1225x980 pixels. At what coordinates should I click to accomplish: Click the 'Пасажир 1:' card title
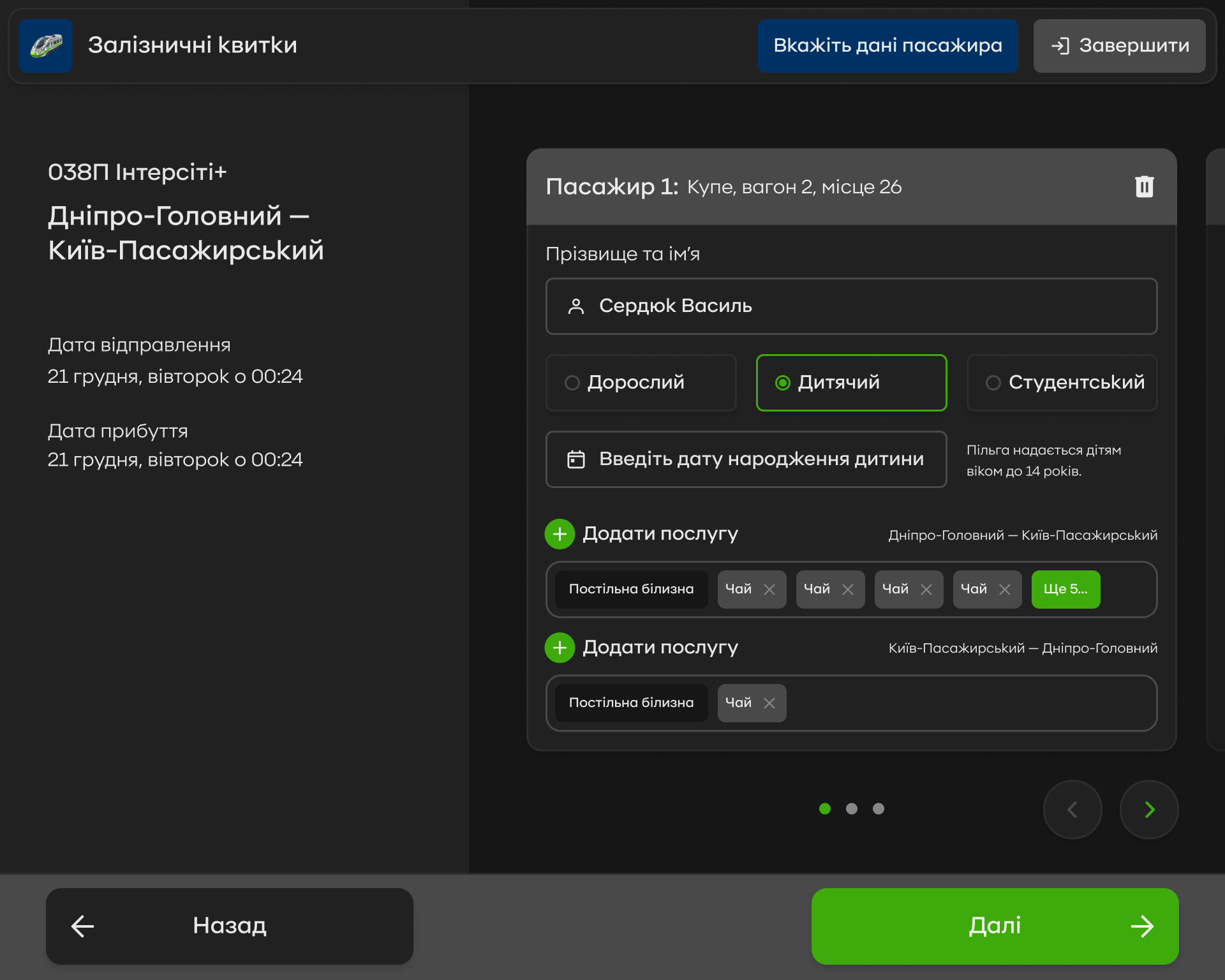pos(612,187)
